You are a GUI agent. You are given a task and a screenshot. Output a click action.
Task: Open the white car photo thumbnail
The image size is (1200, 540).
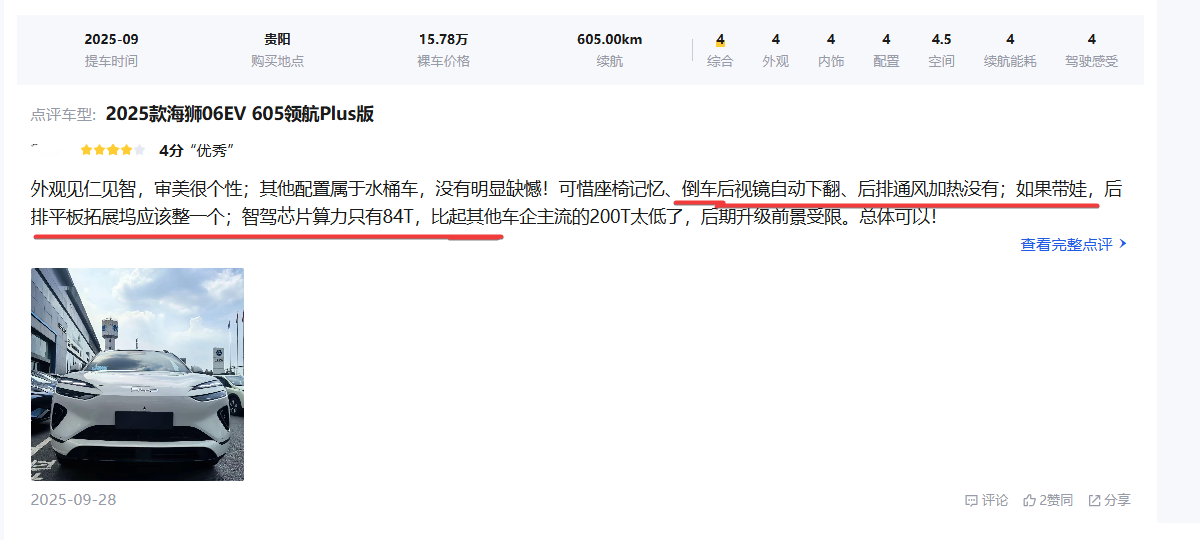(137, 374)
